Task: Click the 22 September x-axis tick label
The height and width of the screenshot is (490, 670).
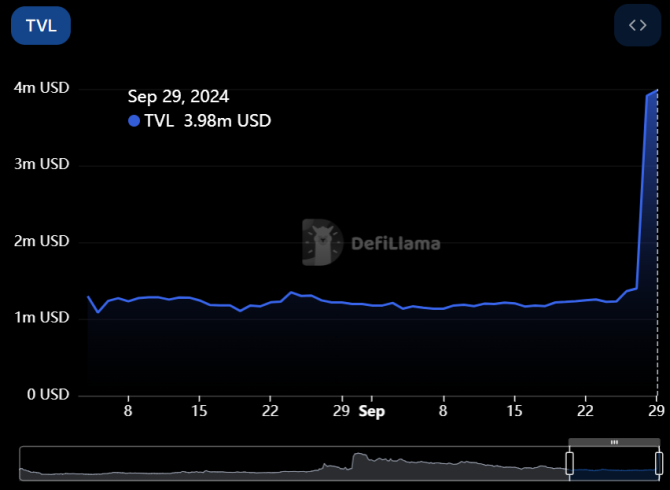Action: [x=585, y=411]
